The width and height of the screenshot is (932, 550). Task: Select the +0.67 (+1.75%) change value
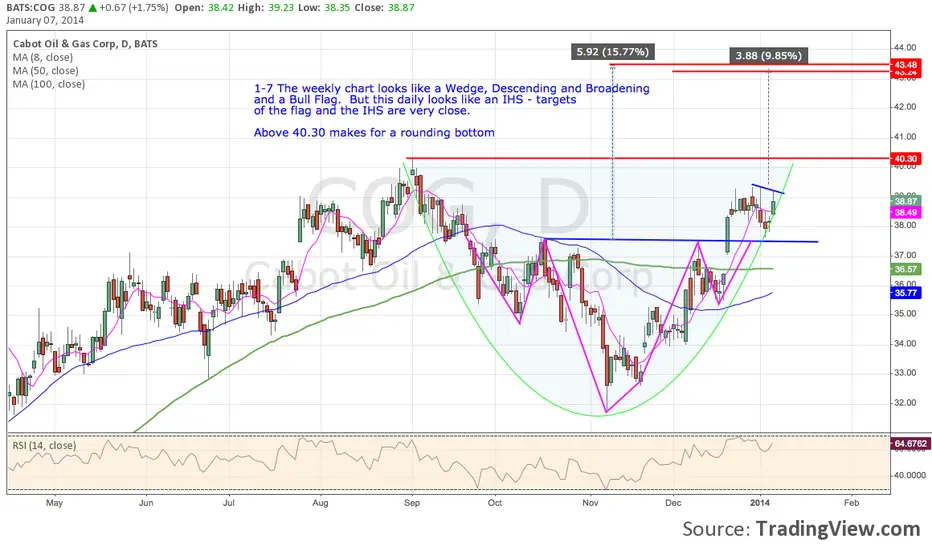click(134, 8)
